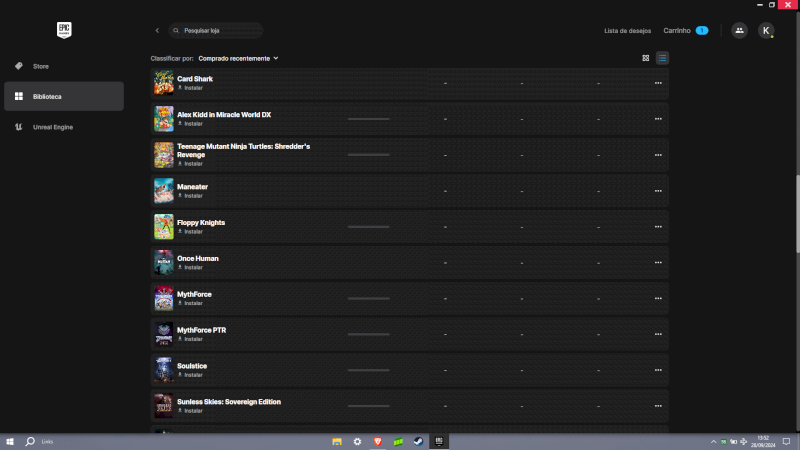Open Lista de desejos
The width and height of the screenshot is (800, 450).
coord(628,31)
